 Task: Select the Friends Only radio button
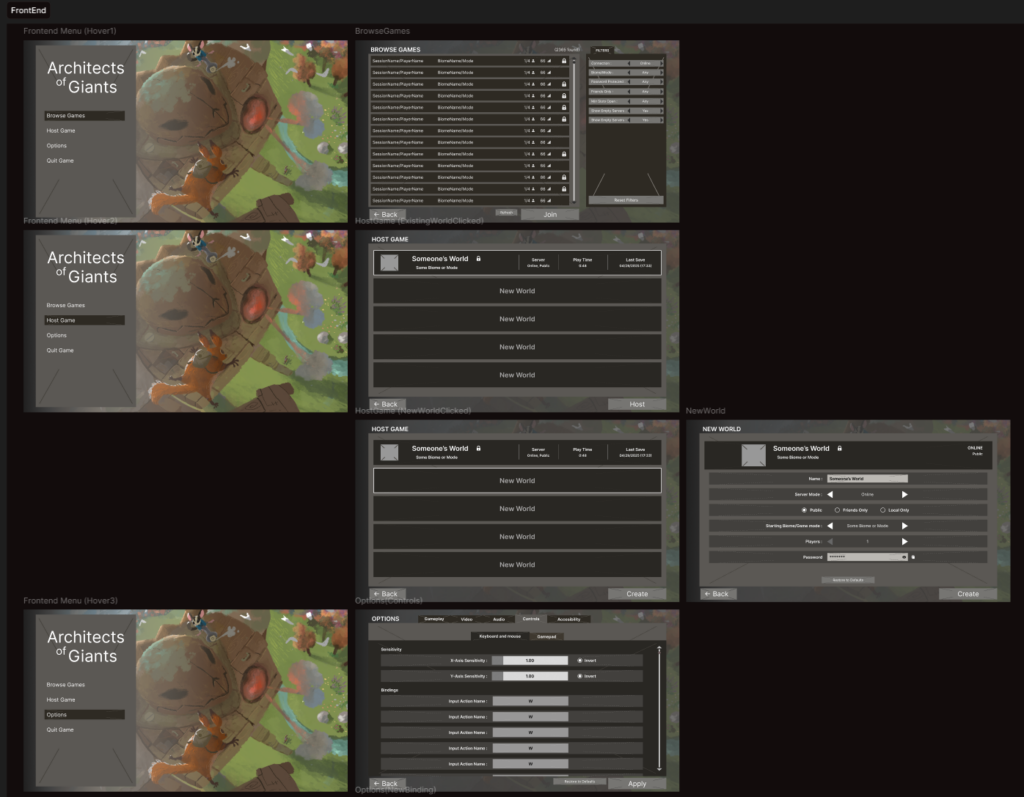click(837, 510)
